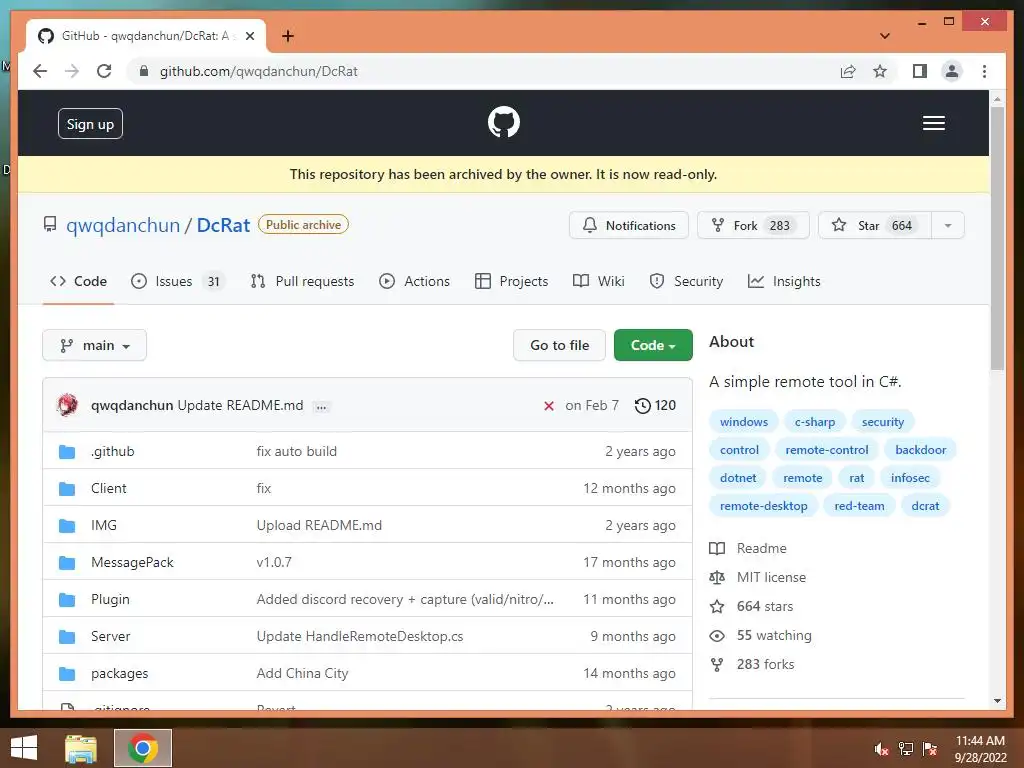Click the browser back arrow
Image resolution: width=1024 pixels, height=768 pixels.
(40, 71)
